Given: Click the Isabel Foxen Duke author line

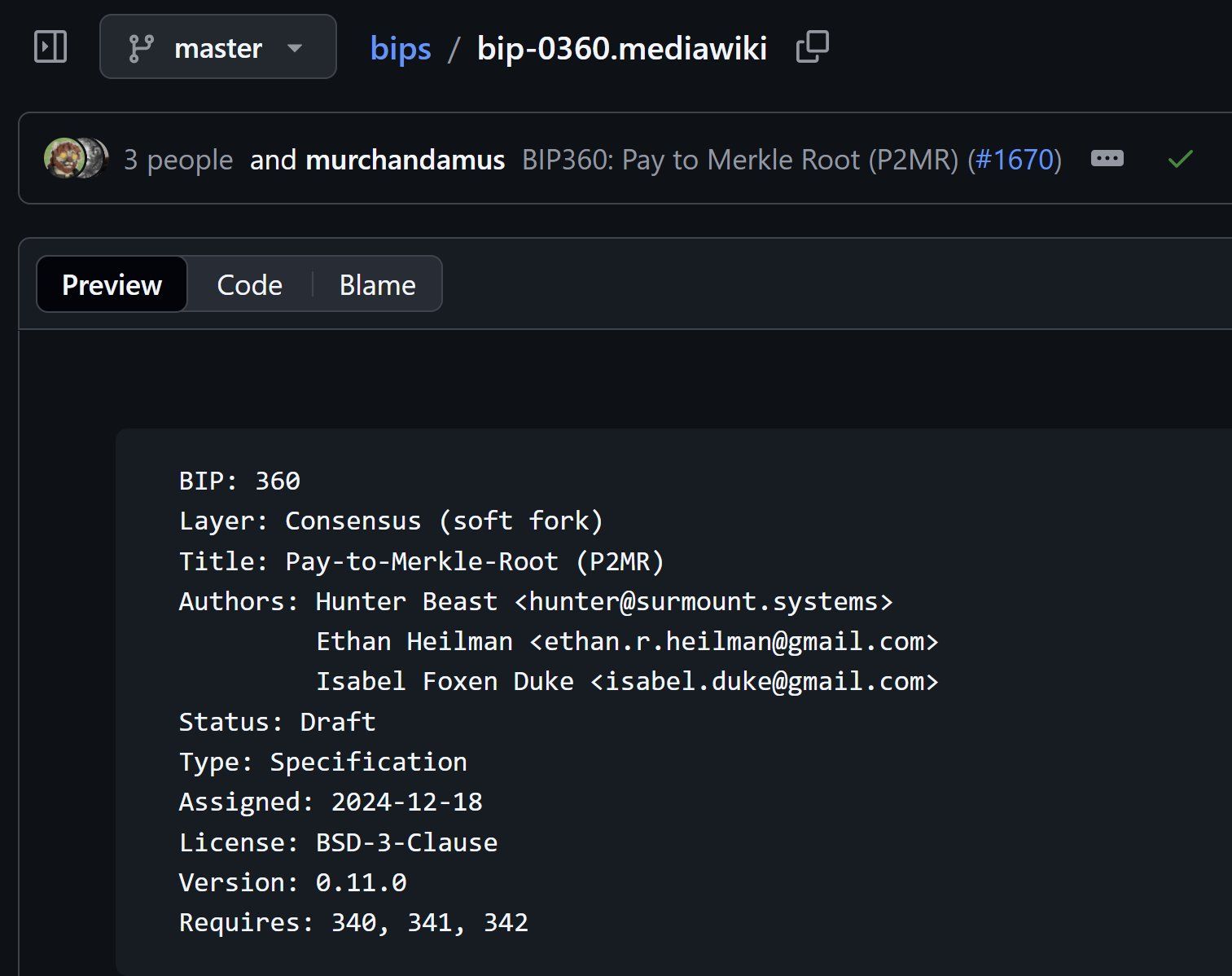Looking at the screenshot, I should click(627, 681).
